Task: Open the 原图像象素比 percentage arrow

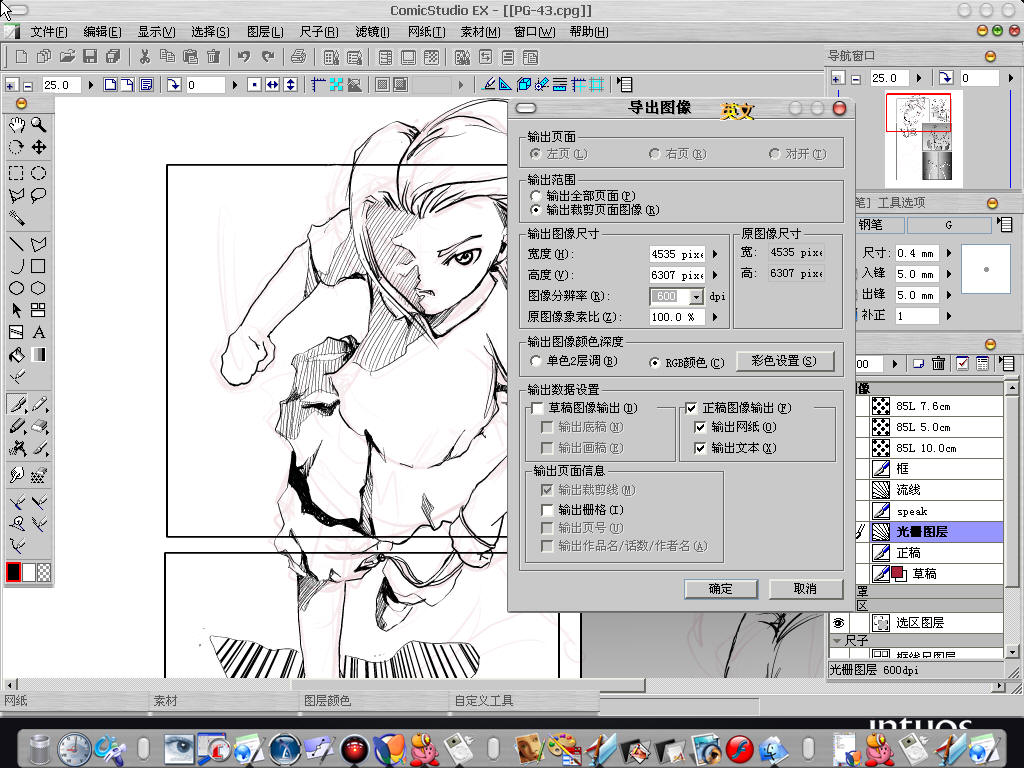Action: [715, 317]
